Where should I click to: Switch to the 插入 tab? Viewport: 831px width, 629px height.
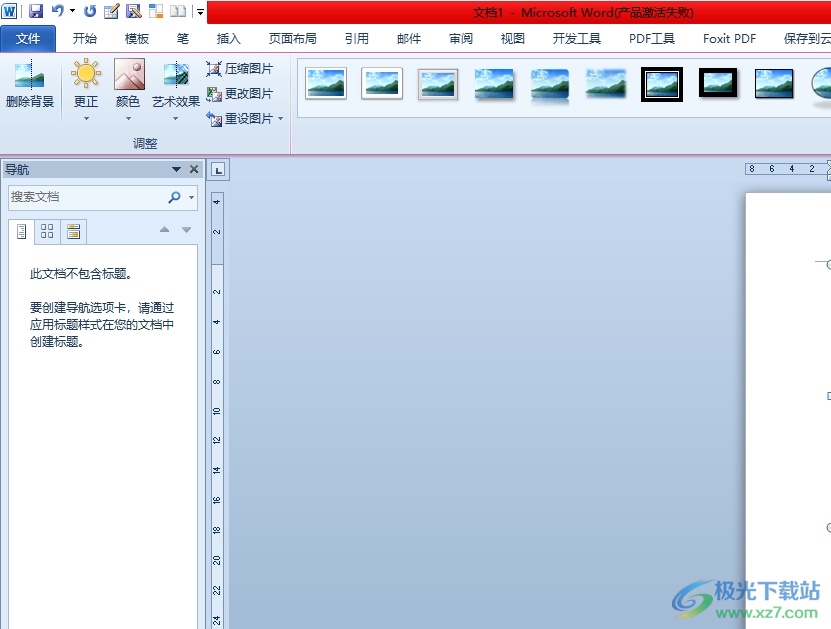pyautogui.click(x=229, y=39)
